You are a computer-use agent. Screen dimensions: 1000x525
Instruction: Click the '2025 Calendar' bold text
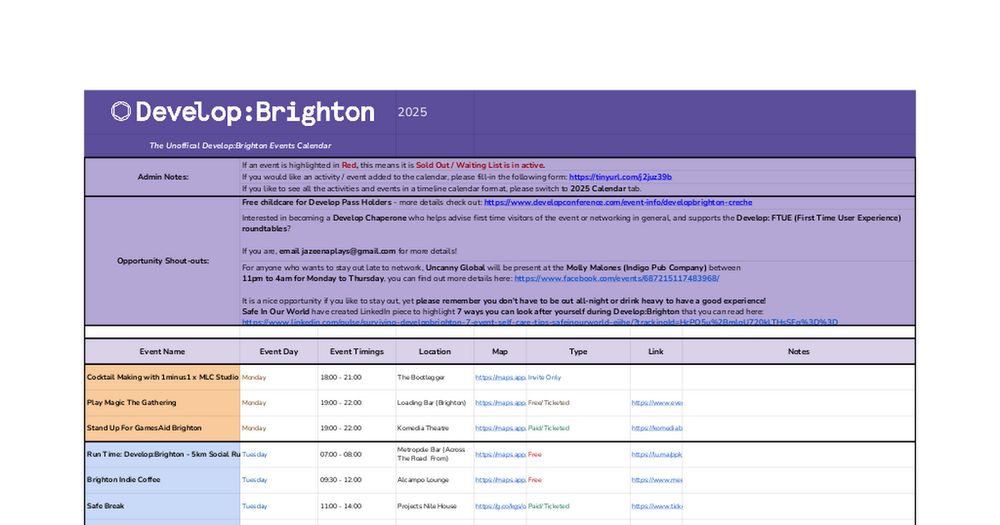(598, 189)
